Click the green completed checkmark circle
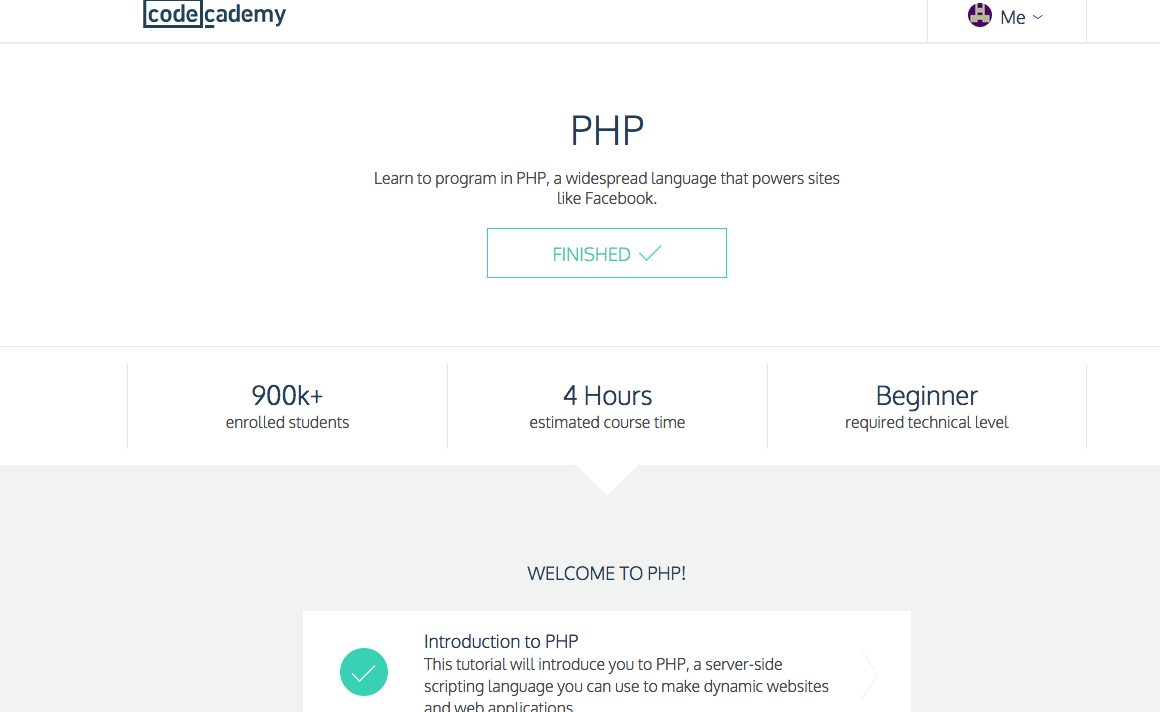Screen dimensions: 1160x712 [x=364, y=672]
